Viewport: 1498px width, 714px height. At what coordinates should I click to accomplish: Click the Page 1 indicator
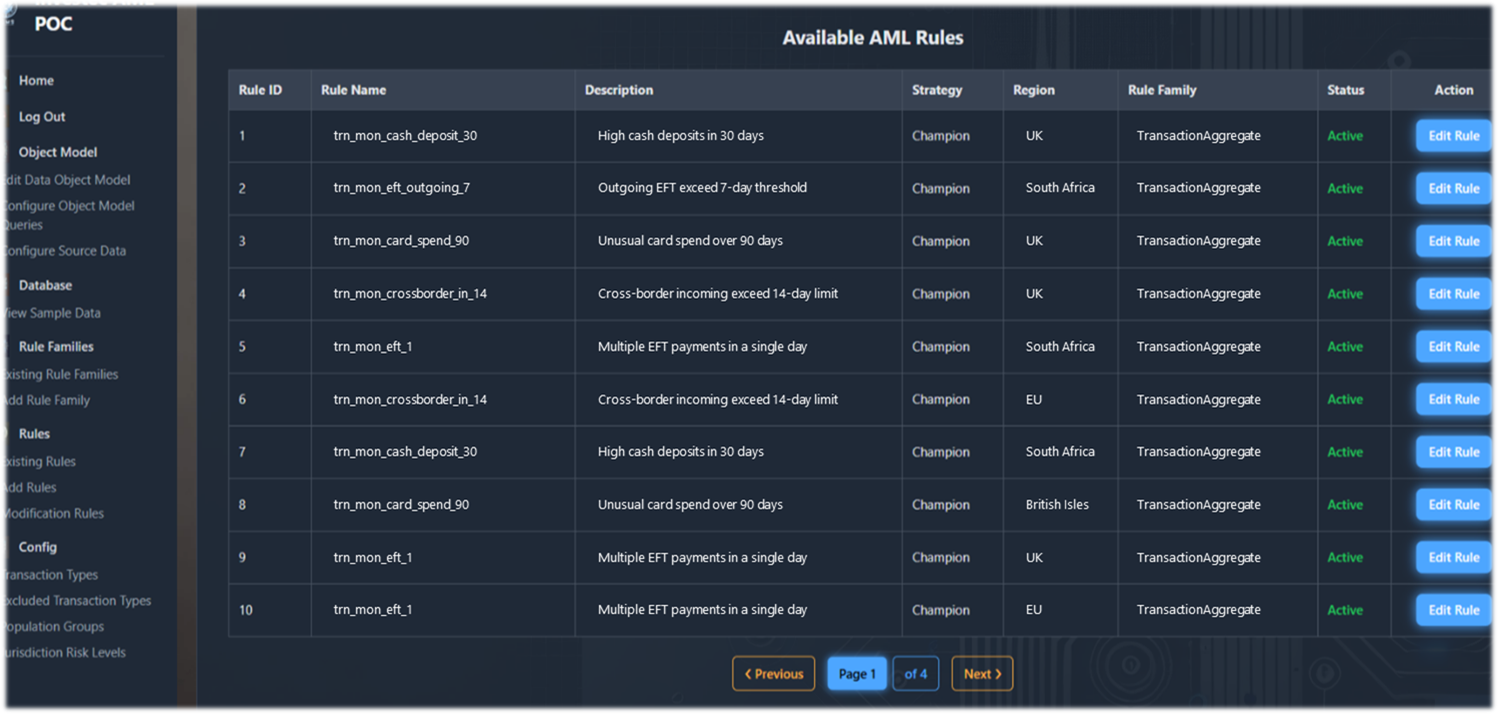(x=856, y=674)
